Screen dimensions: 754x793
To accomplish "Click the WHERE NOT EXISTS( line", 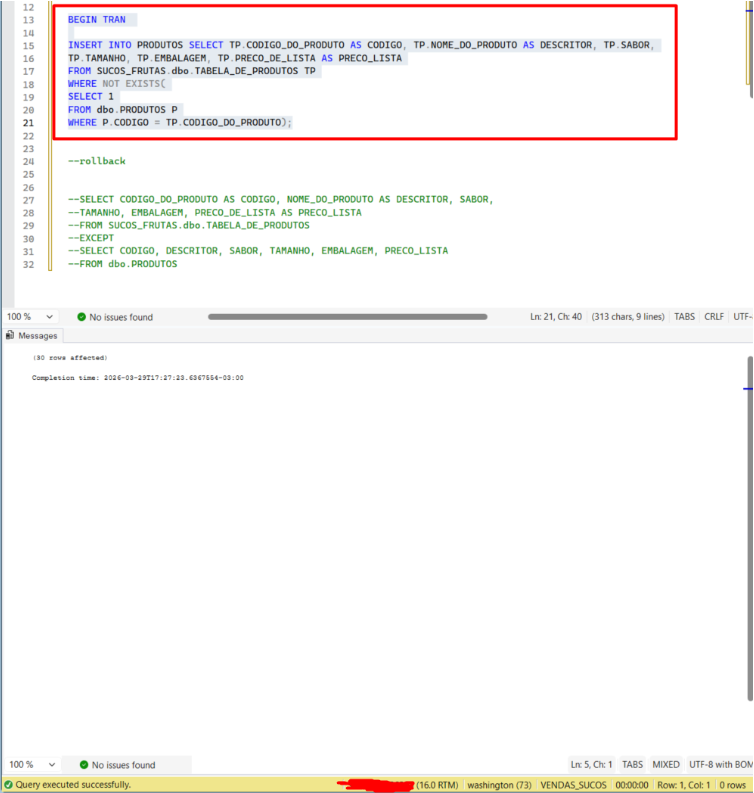I will pyautogui.click(x=116, y=83).
